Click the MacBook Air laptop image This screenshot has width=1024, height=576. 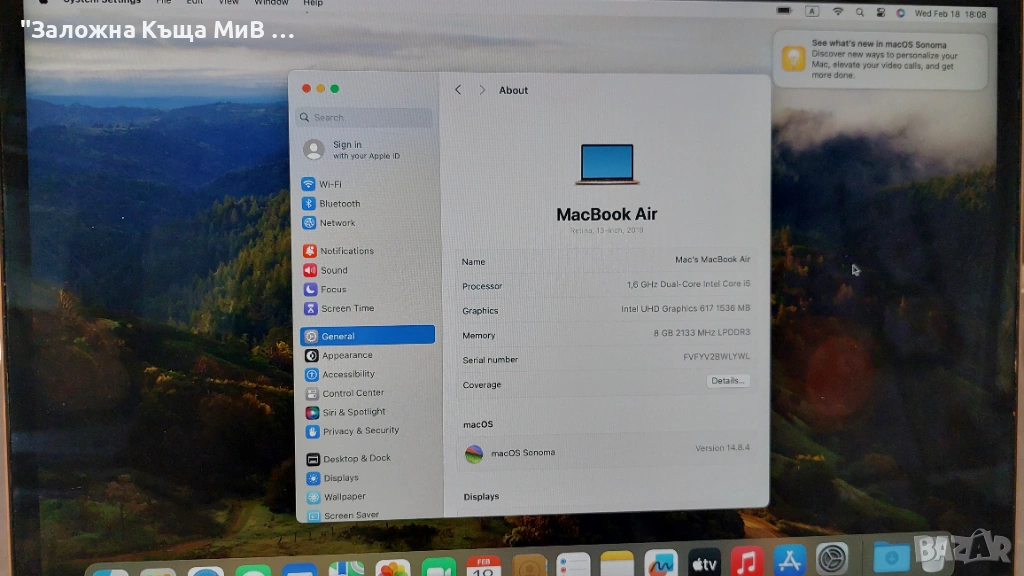coord(607,164)
